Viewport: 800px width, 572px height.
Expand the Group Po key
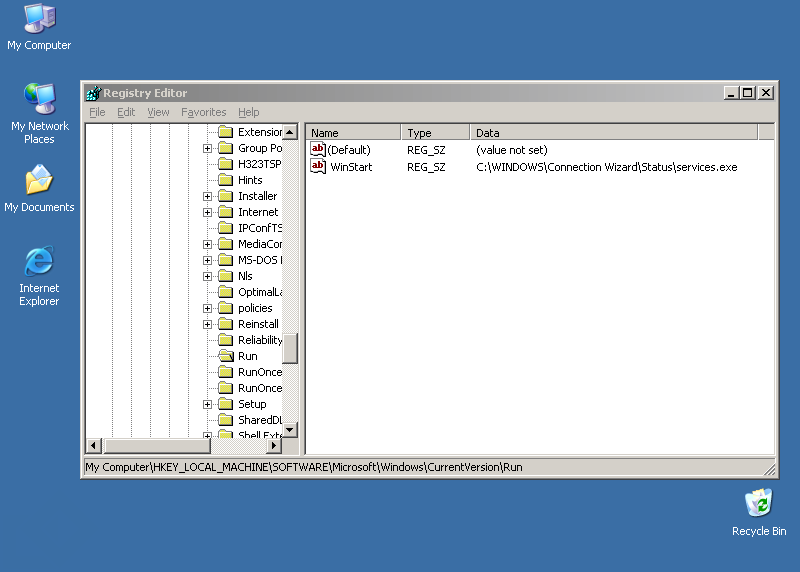(x=207, y=148)
